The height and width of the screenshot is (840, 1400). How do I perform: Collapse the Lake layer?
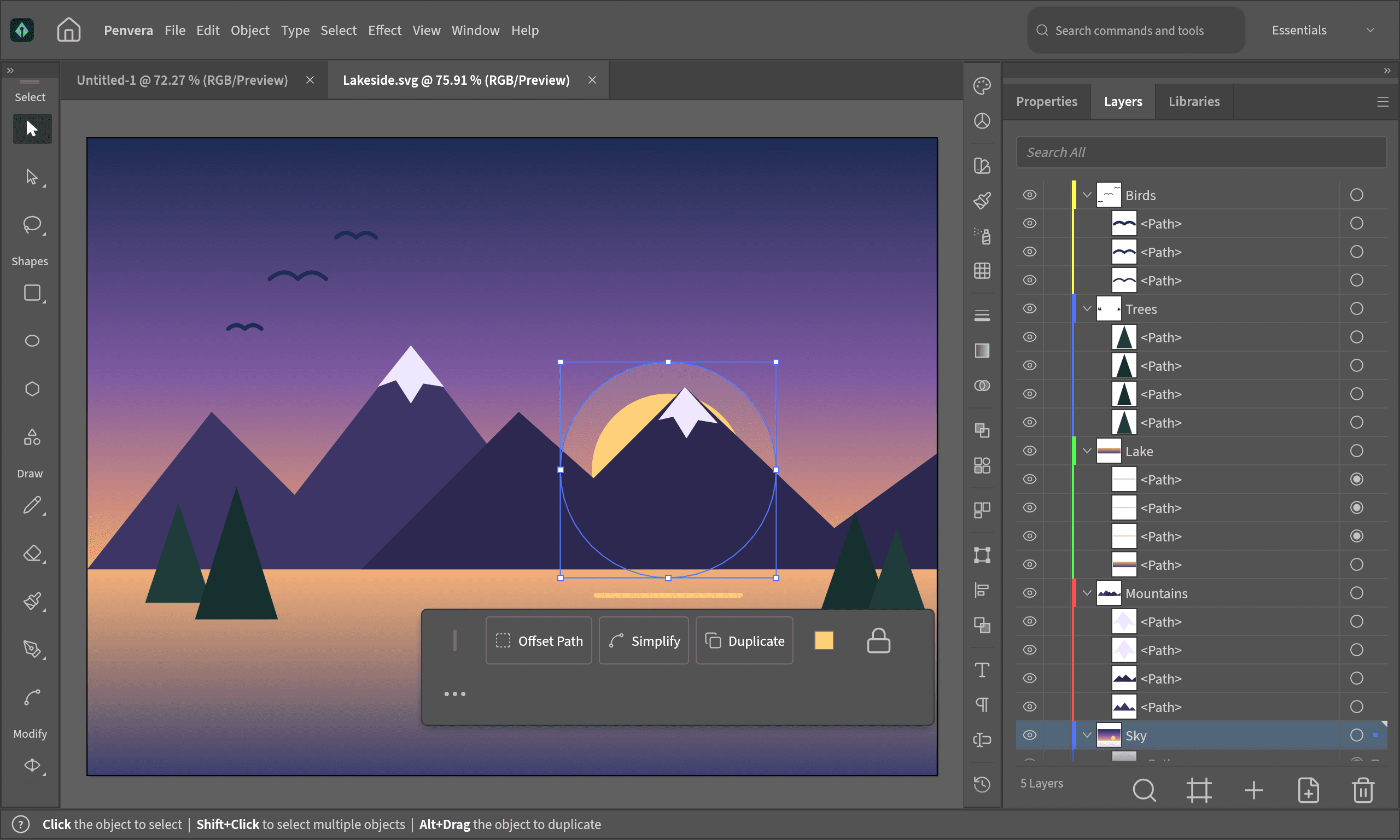(1087, 451)
